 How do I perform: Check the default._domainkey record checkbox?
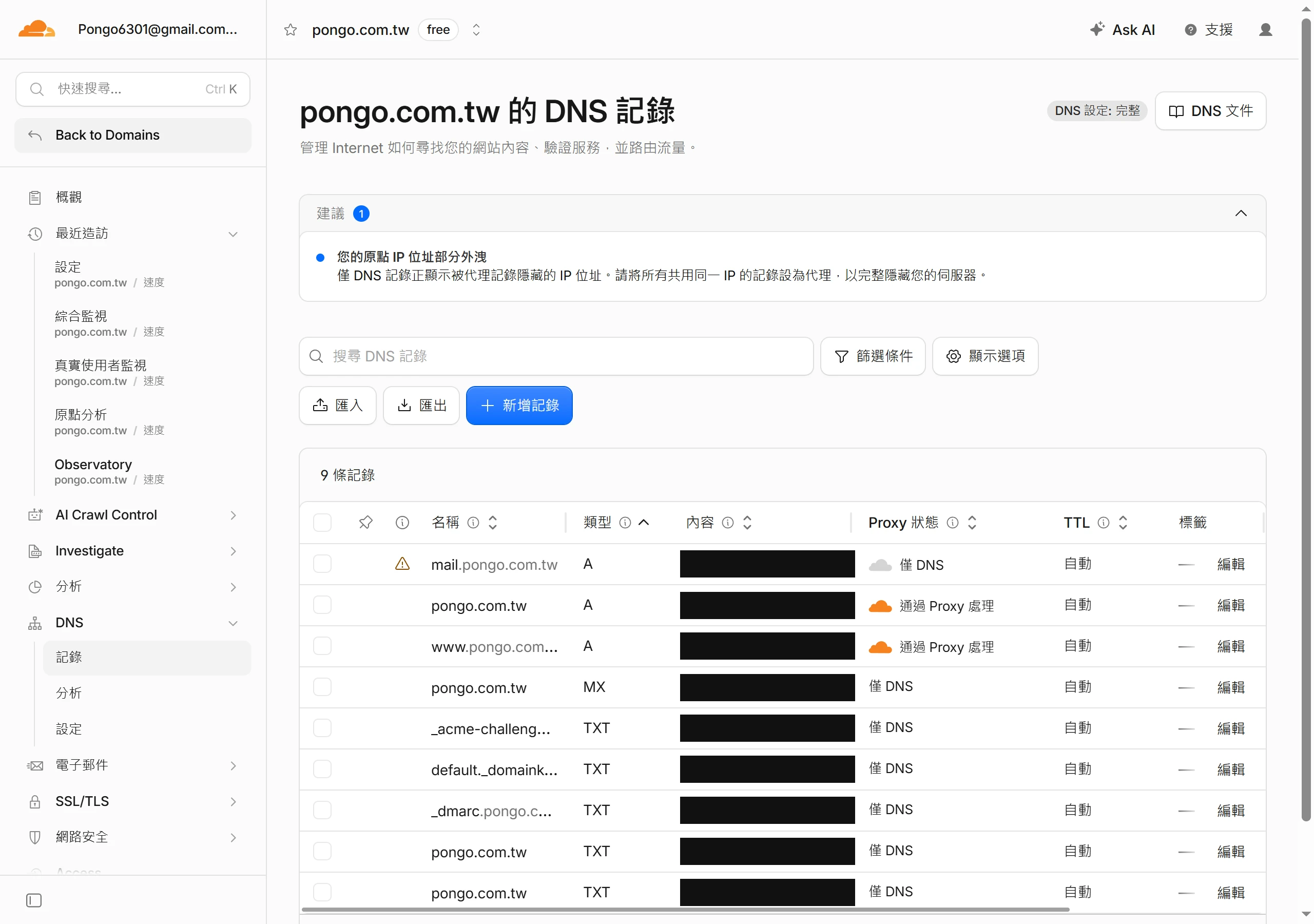tap(322, 769)
